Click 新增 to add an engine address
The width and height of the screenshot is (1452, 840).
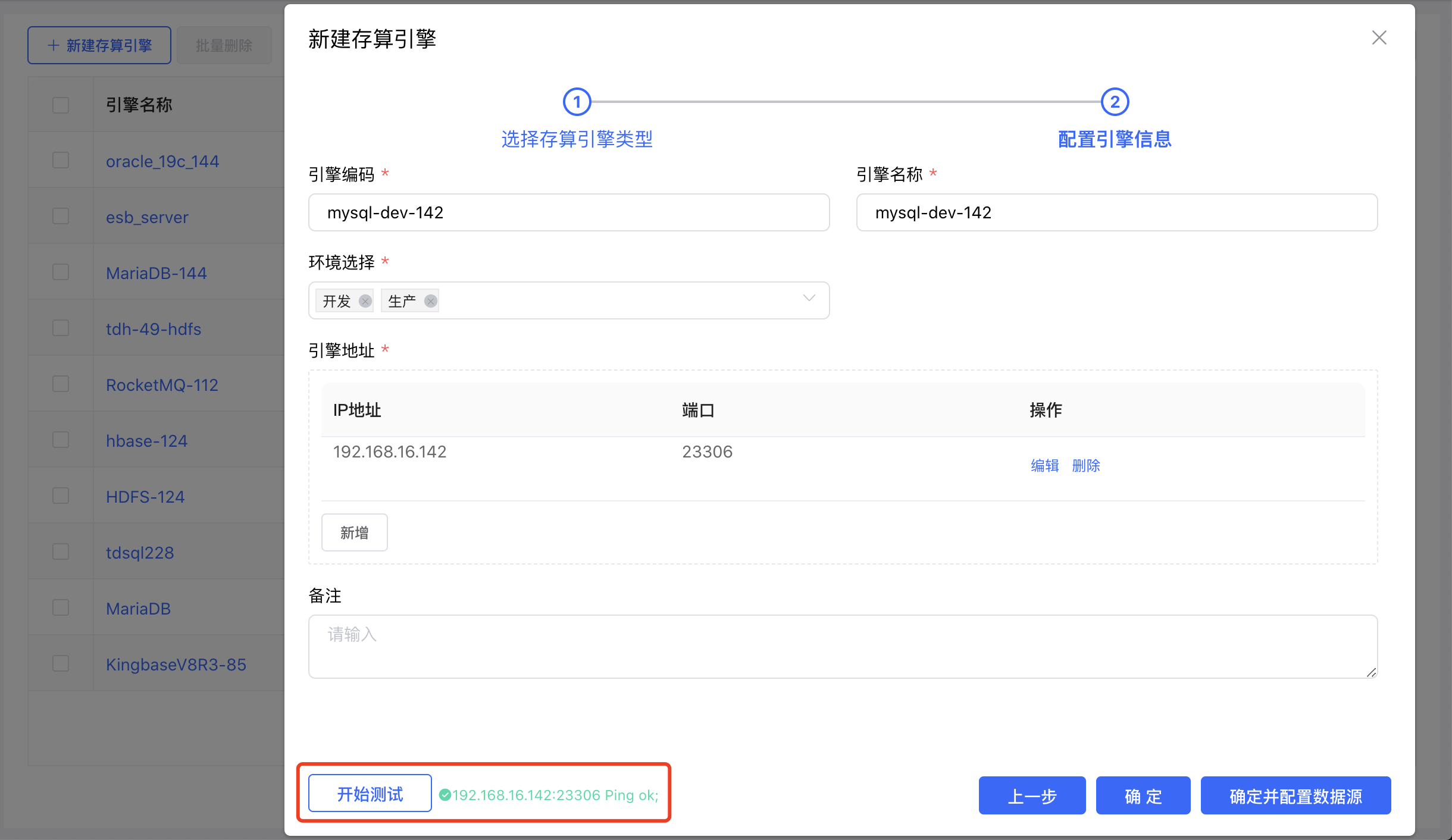pyautogui.click(x=354, y=532)
